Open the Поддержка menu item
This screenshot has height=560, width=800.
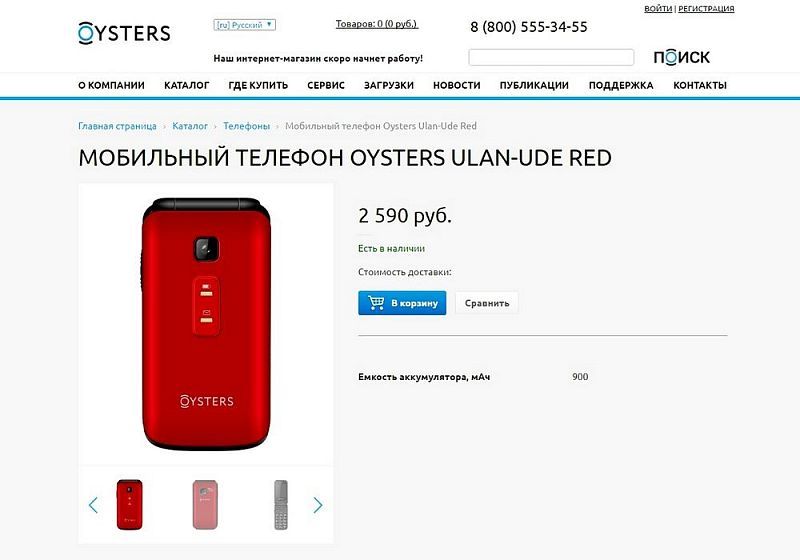click(x=621, y=85)
